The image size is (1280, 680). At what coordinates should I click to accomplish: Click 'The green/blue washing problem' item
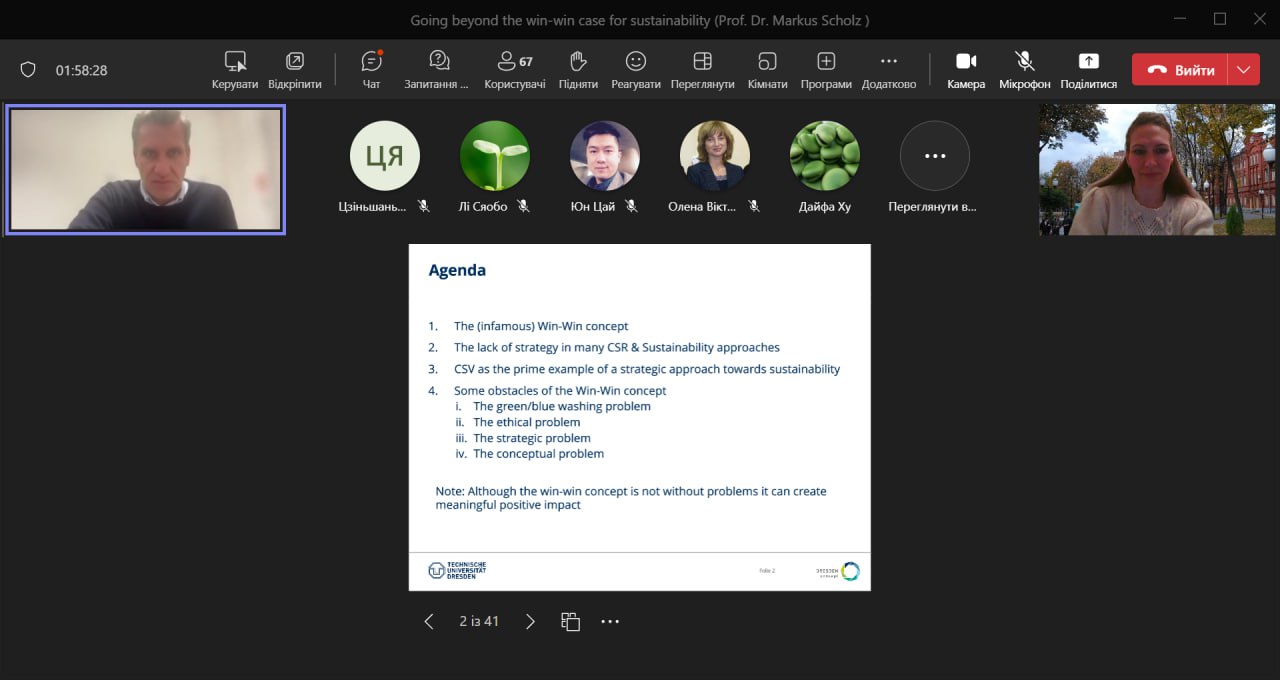click(x=562, y=406)
